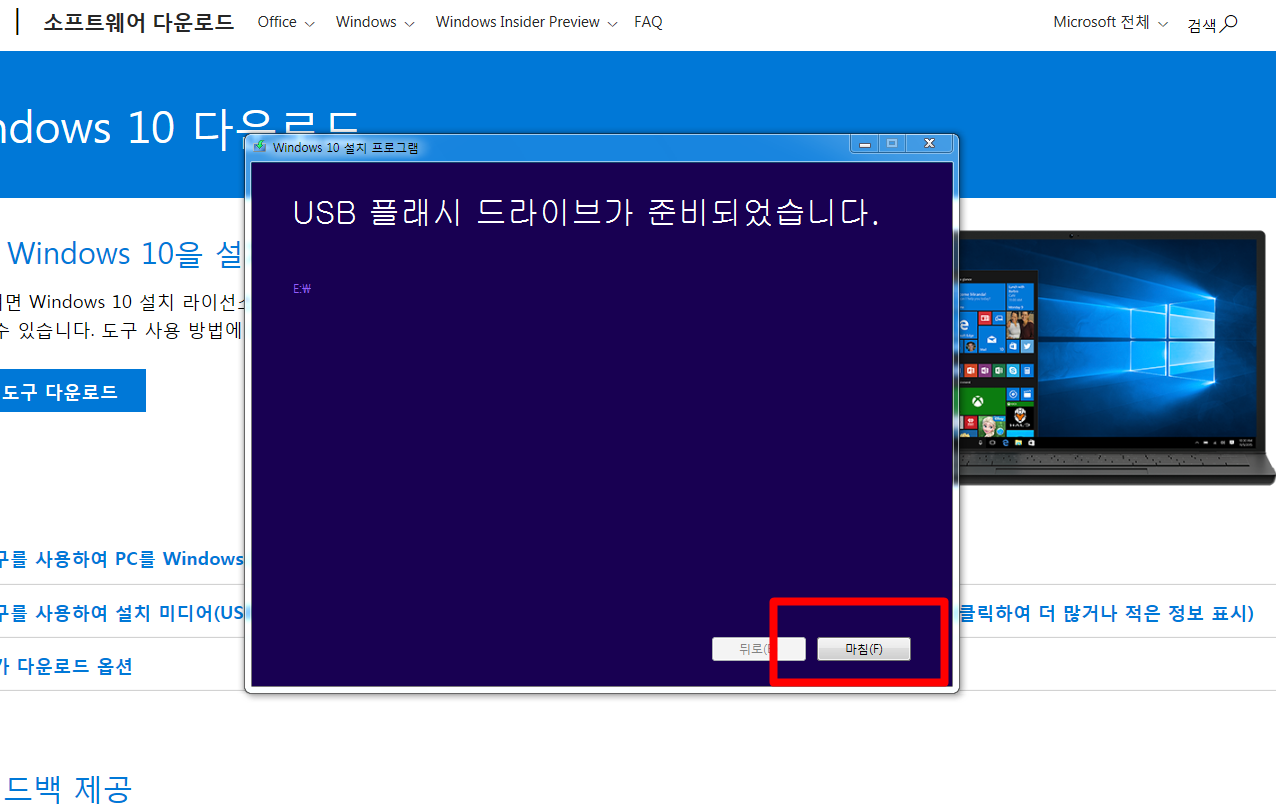1276x804 pixels.
Task: Open the 소프트웨어 다운로드 home link
Action: coord(138,22)
